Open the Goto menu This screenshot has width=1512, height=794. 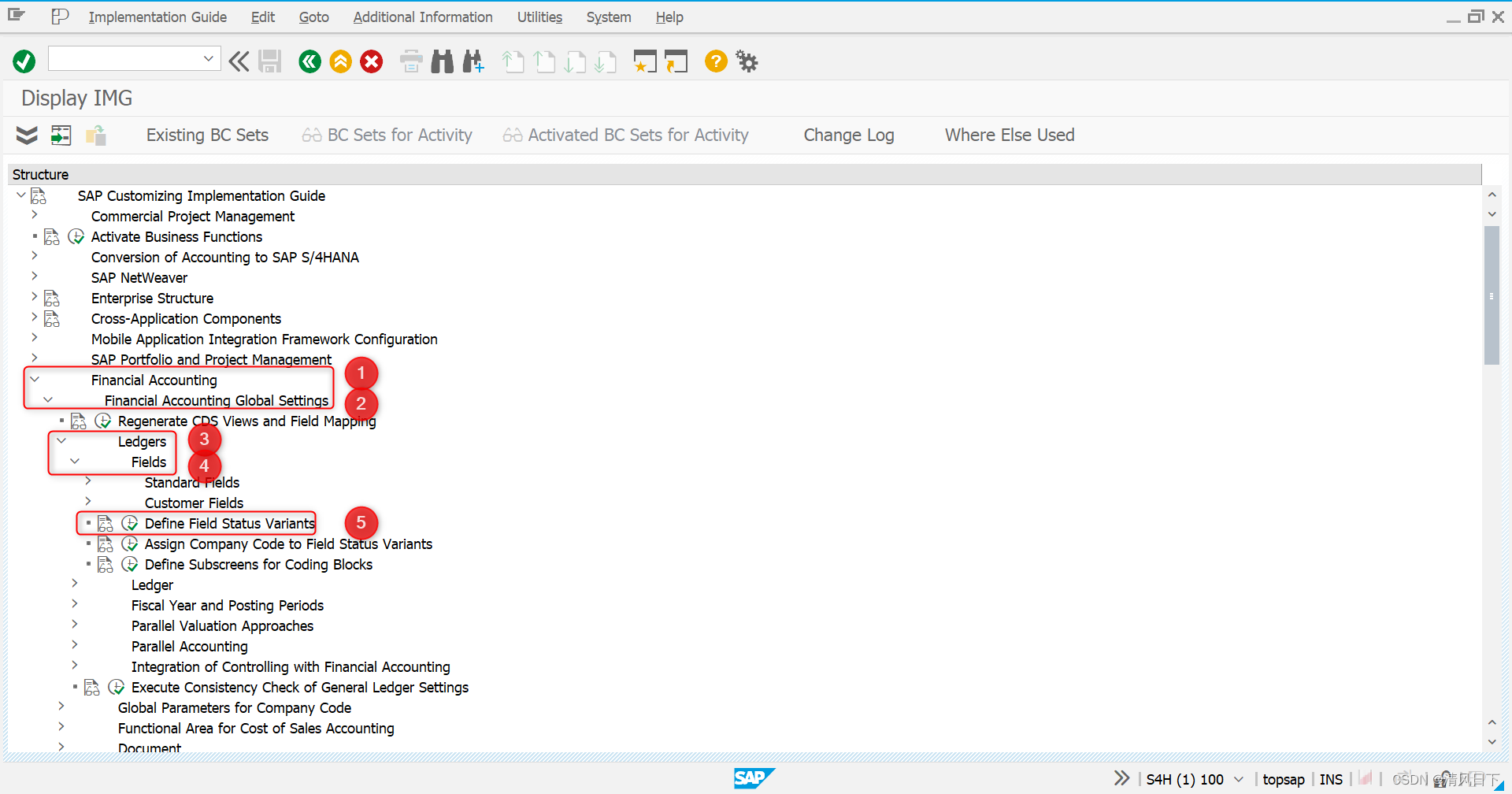314,17
